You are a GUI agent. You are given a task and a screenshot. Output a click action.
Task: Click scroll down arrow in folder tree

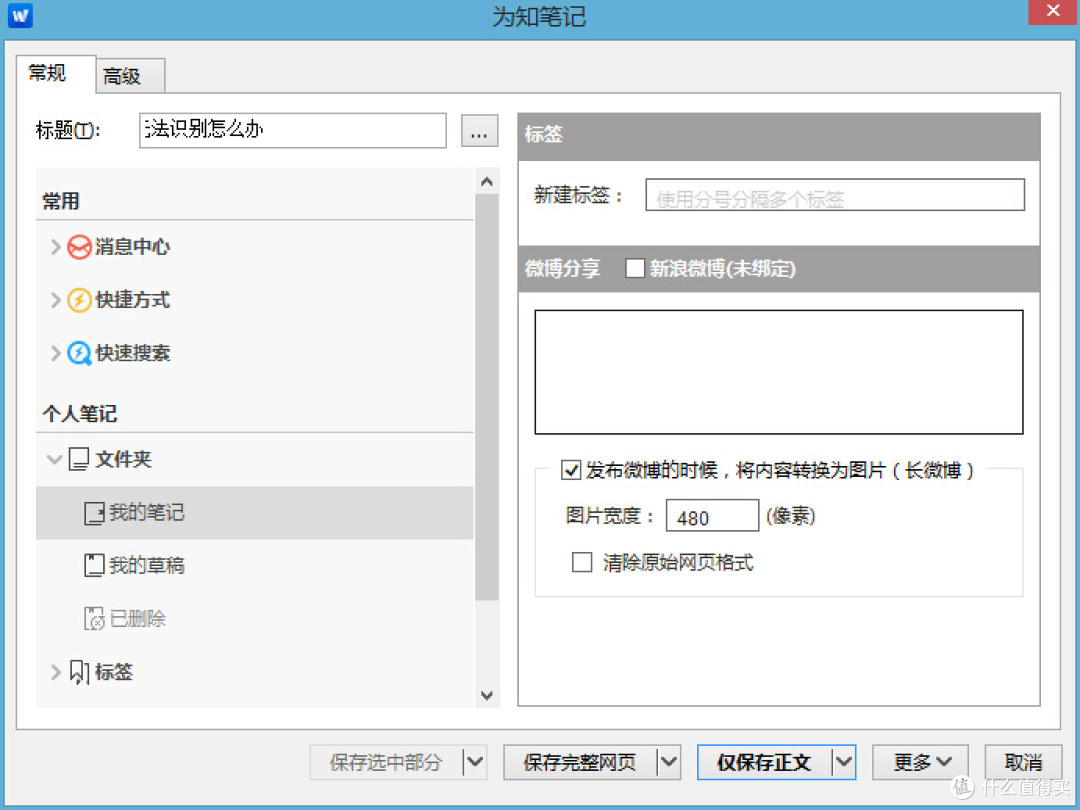pyautogui.click(x=487, y=695)
